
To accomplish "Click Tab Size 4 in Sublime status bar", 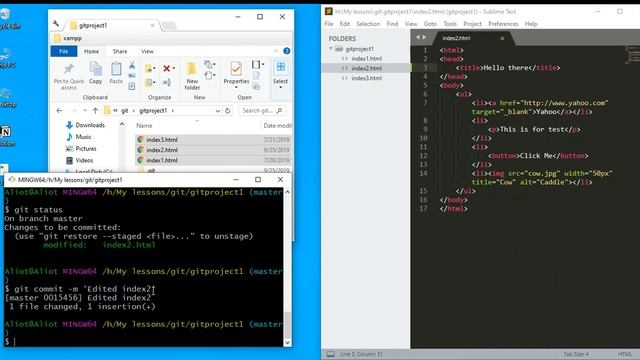I will pyautogui.click(x=576, y=354).
